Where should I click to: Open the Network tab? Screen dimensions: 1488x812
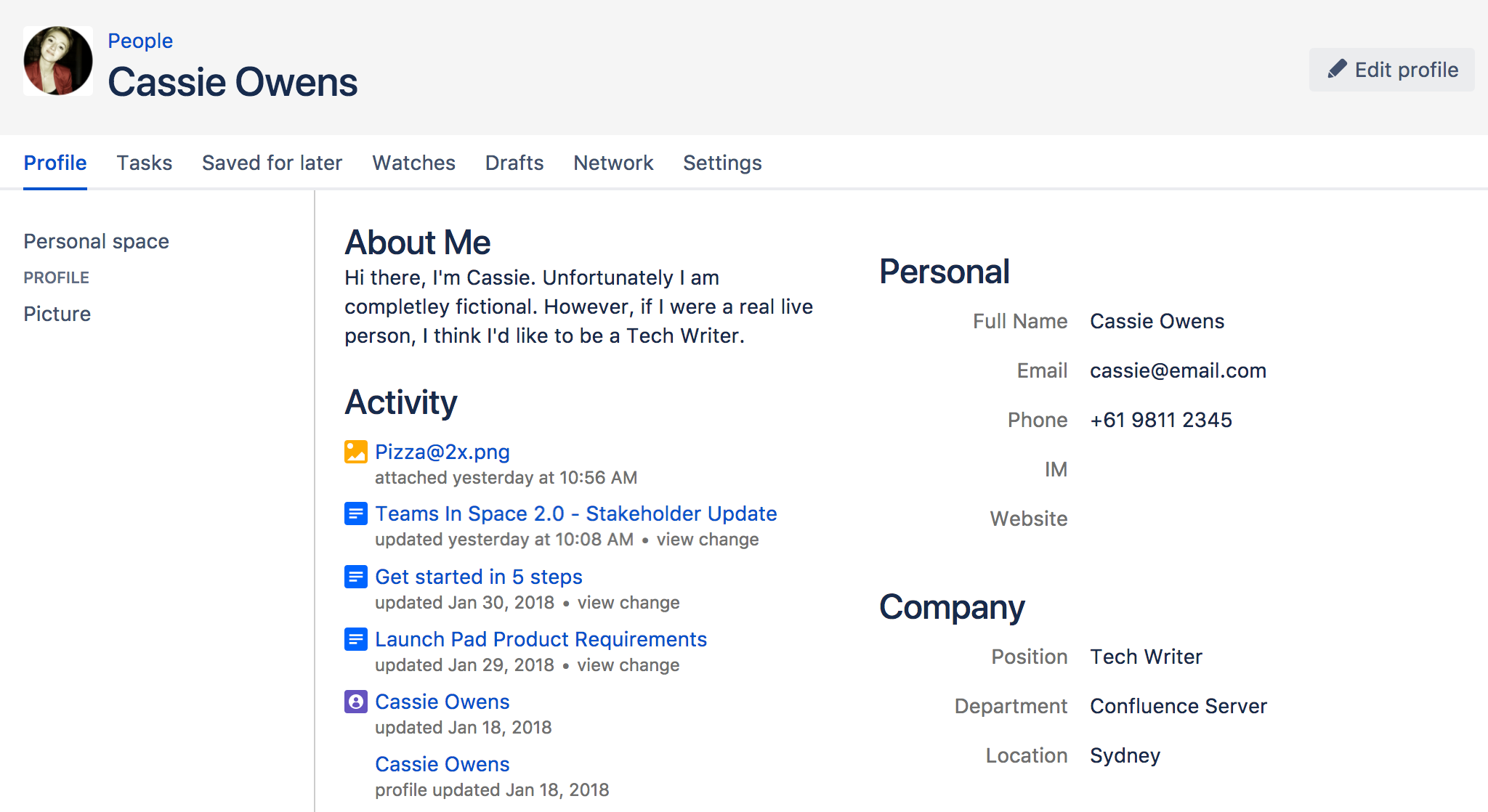click(612, 163)
